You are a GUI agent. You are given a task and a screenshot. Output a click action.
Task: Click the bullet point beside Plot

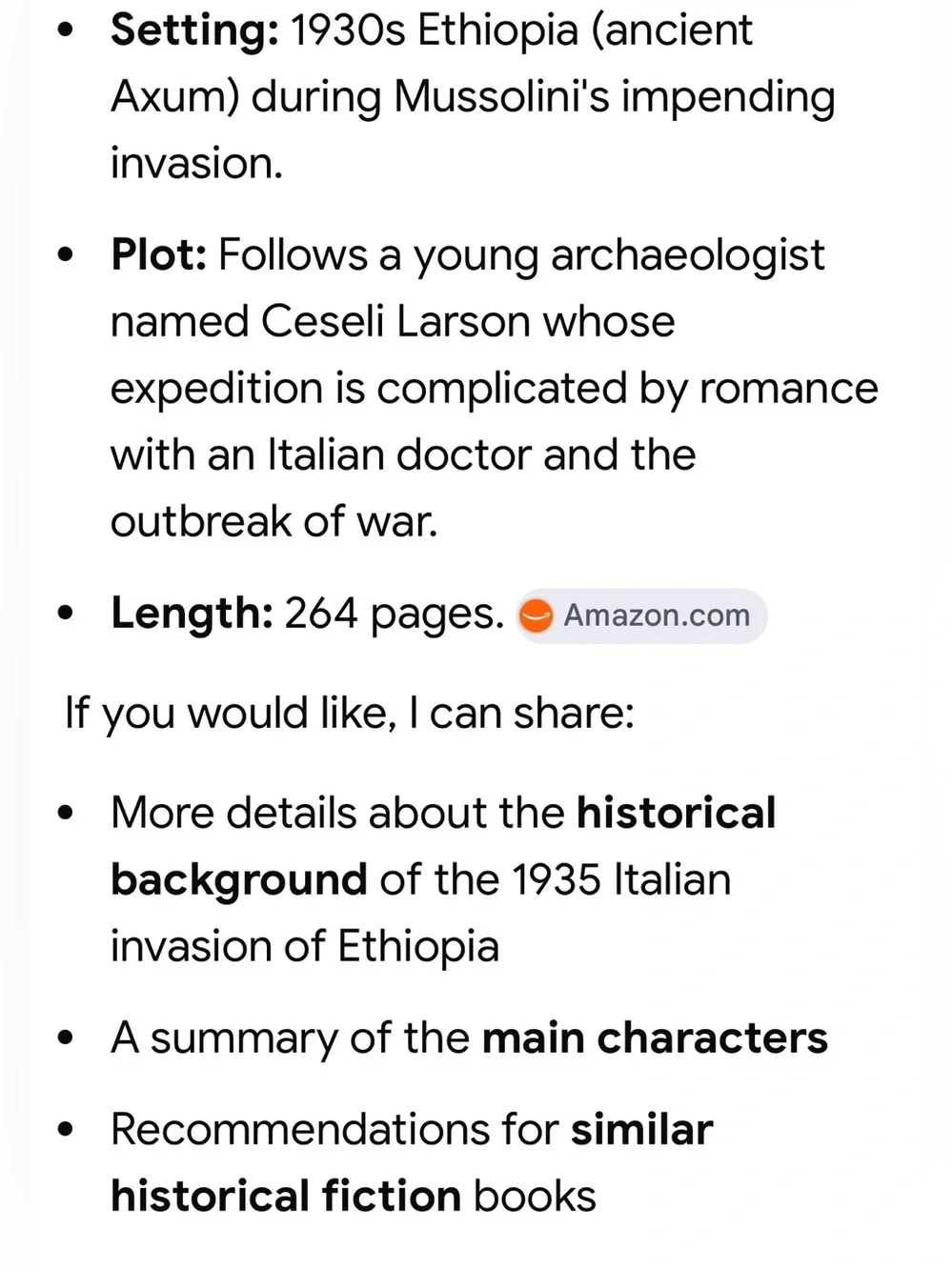pos(65,255)
